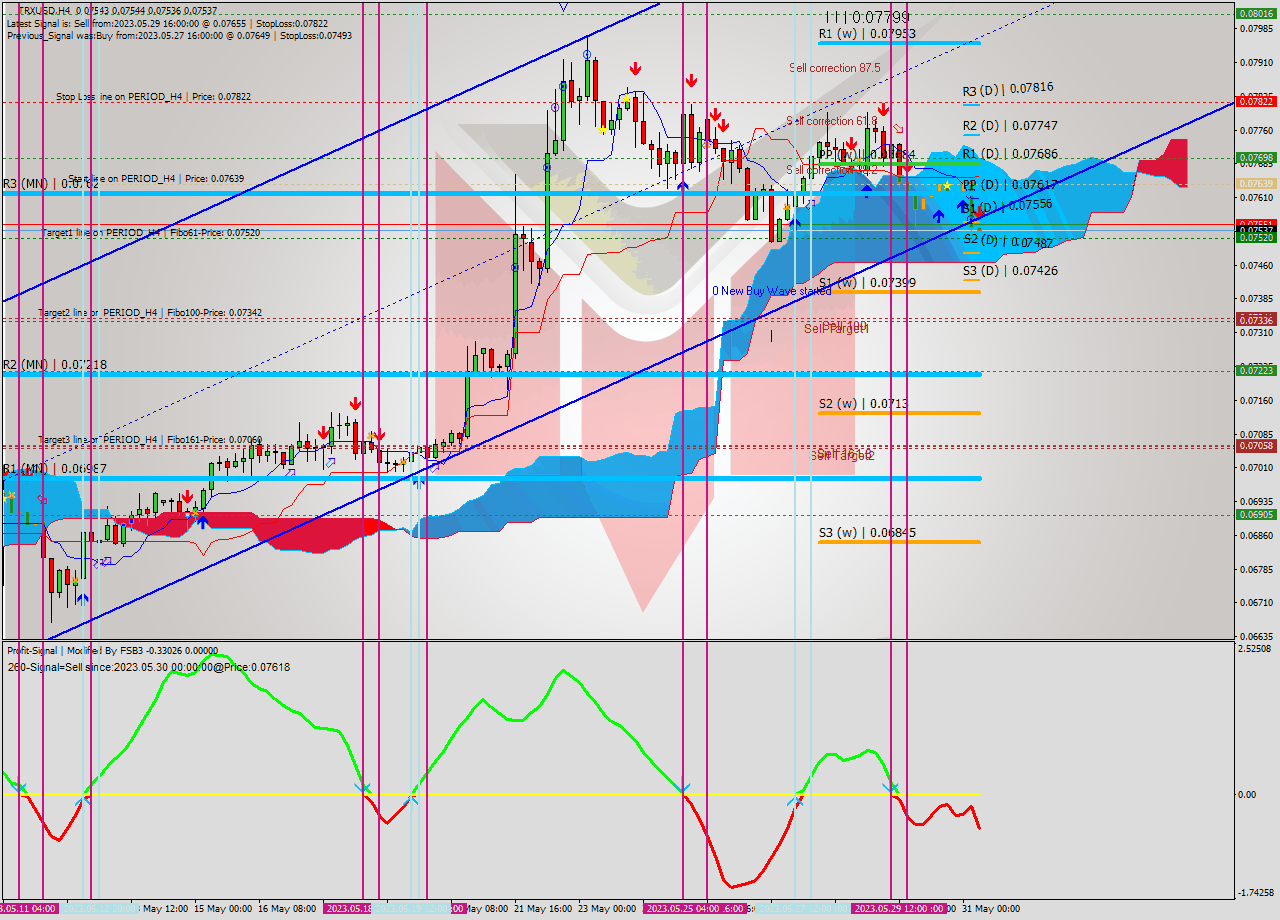This screenshot has height=920, width=1280.
Task: Select the R1 (MN) | 0.06987 label
Action: point(54,468)
